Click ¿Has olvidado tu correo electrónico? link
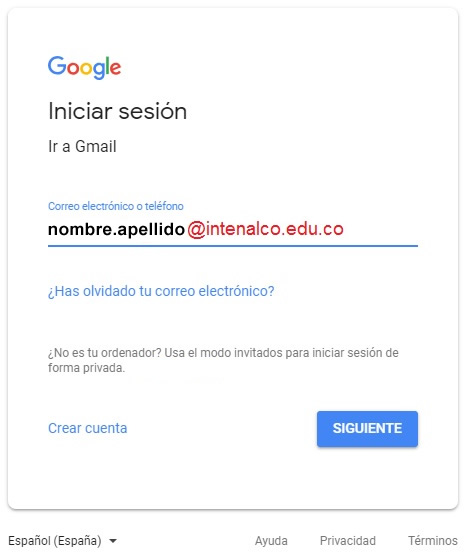The image size is (467, 556). click(x=161, y=291)
